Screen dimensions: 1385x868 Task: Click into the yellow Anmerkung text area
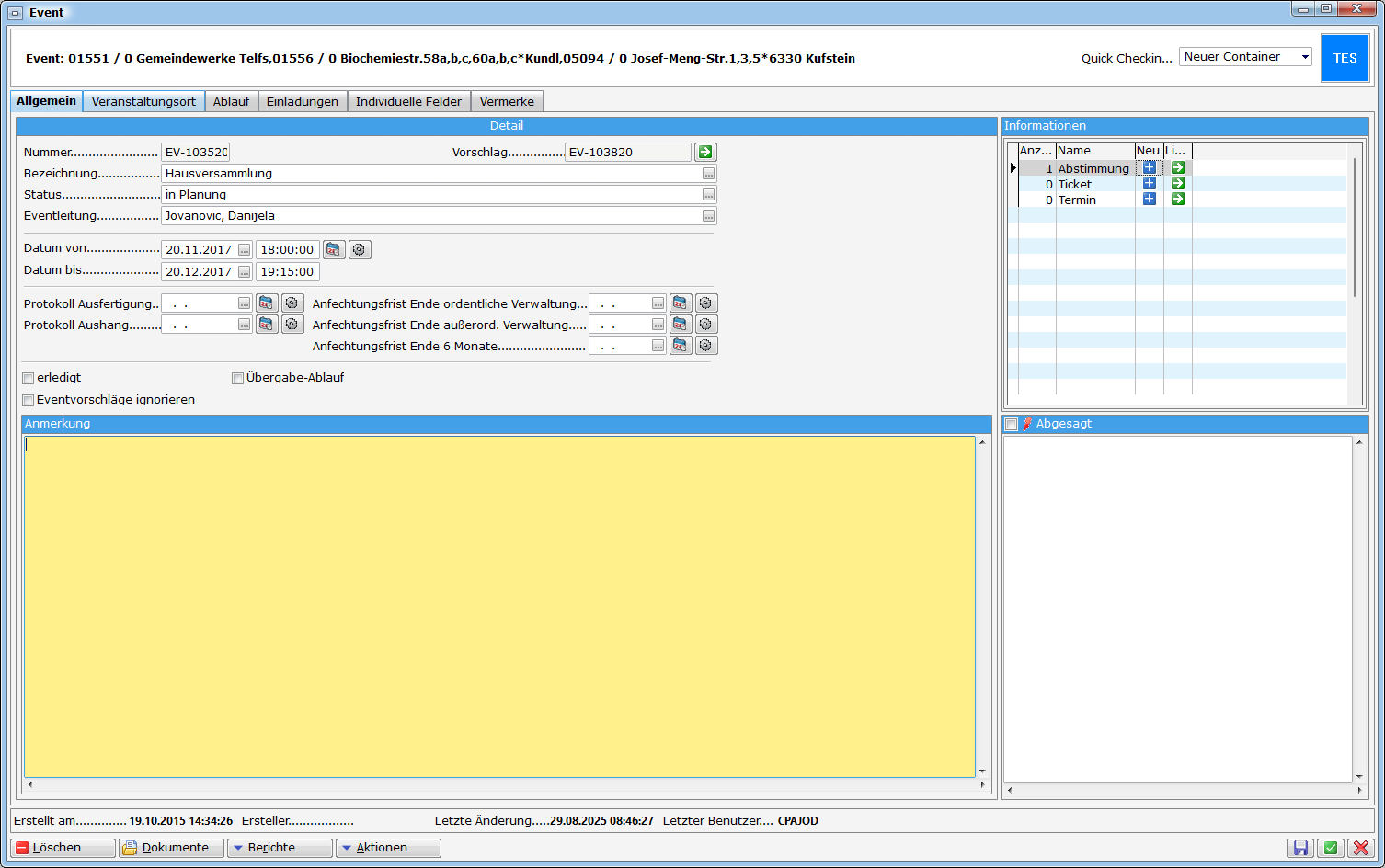tap(499, 607)
